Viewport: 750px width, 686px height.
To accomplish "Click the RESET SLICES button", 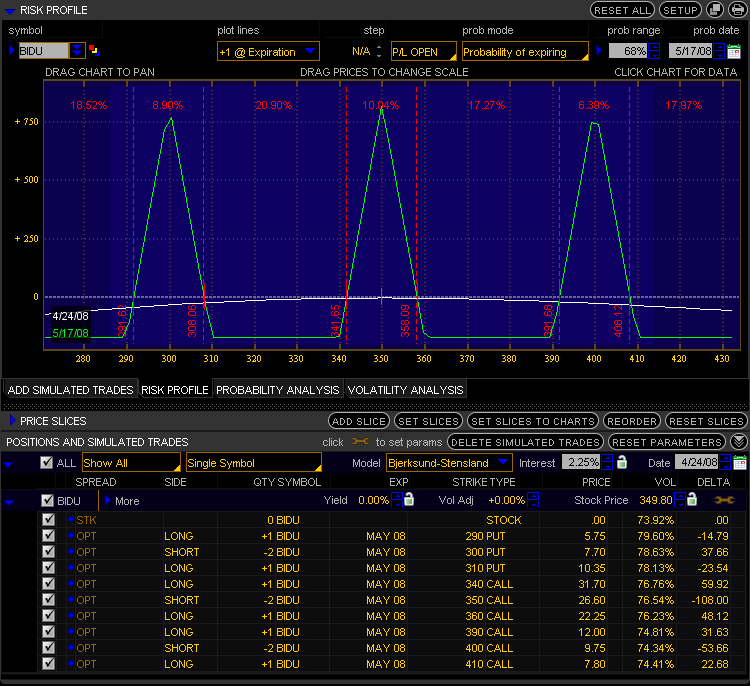I will pyautogui.click(x=706, y=421).
